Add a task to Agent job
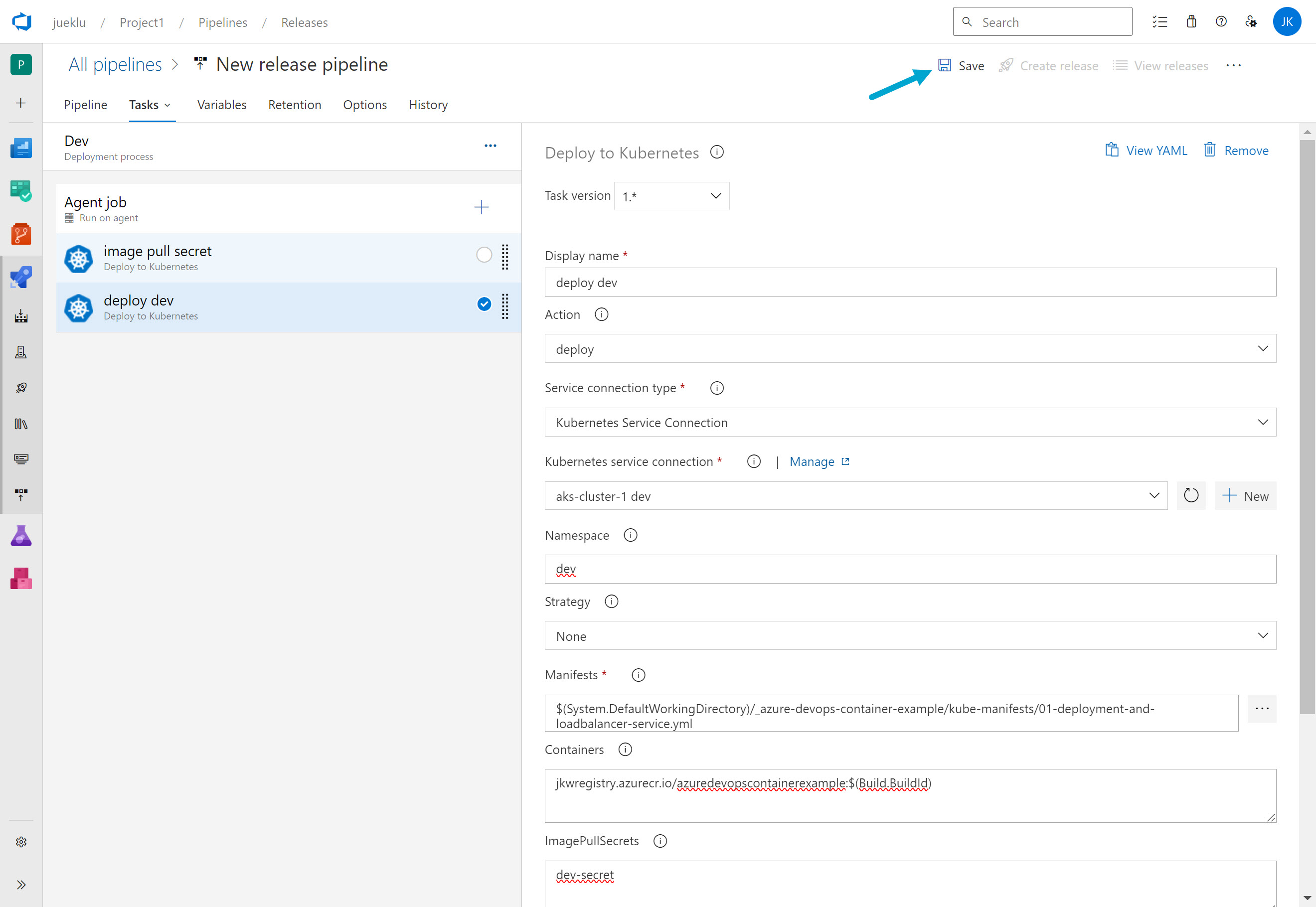The height and width of the screenshot is (907, 1316). tap(481, 207)
